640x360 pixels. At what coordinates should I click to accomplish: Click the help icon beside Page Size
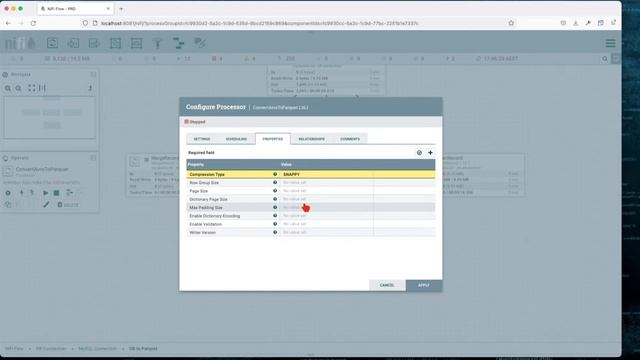click(275, 191)
